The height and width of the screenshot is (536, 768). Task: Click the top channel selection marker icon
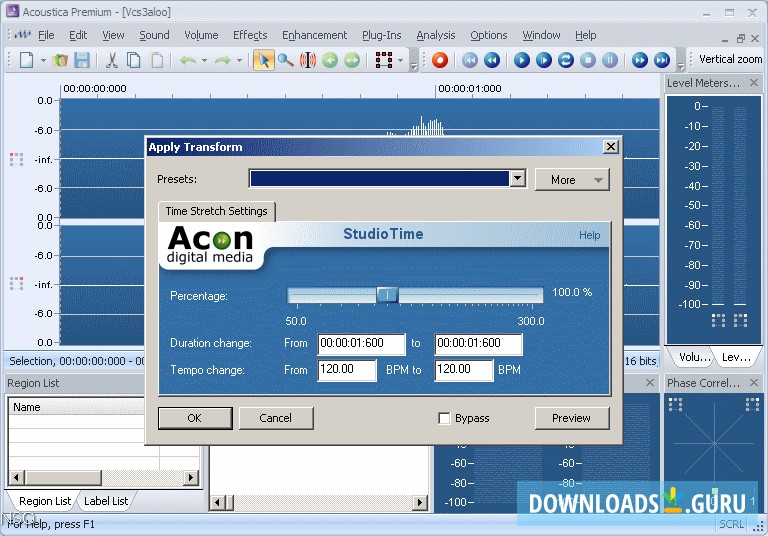[x=16, y=159]
